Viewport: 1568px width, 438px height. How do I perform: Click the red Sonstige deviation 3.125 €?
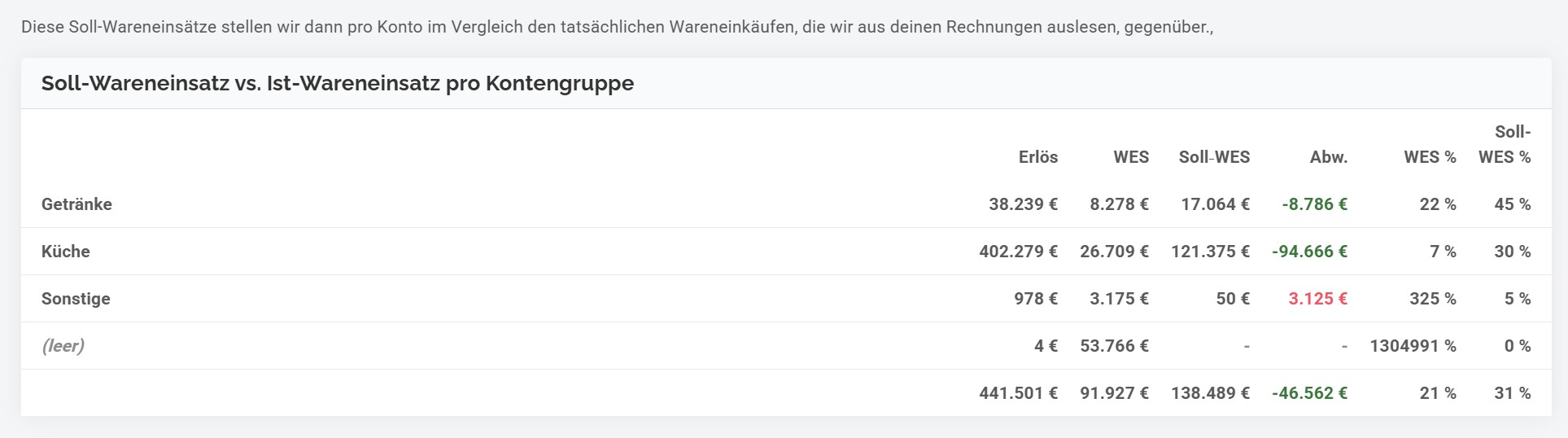point(1317,299)
